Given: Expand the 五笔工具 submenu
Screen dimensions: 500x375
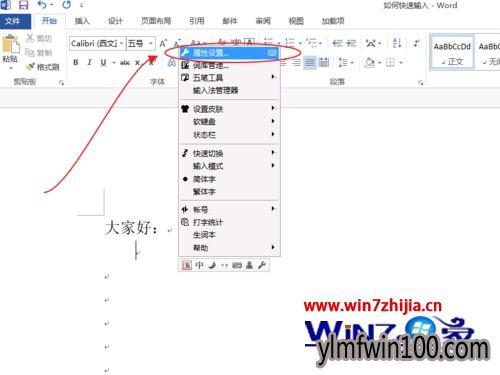Looking at the screenshot, I should (229, 77).
